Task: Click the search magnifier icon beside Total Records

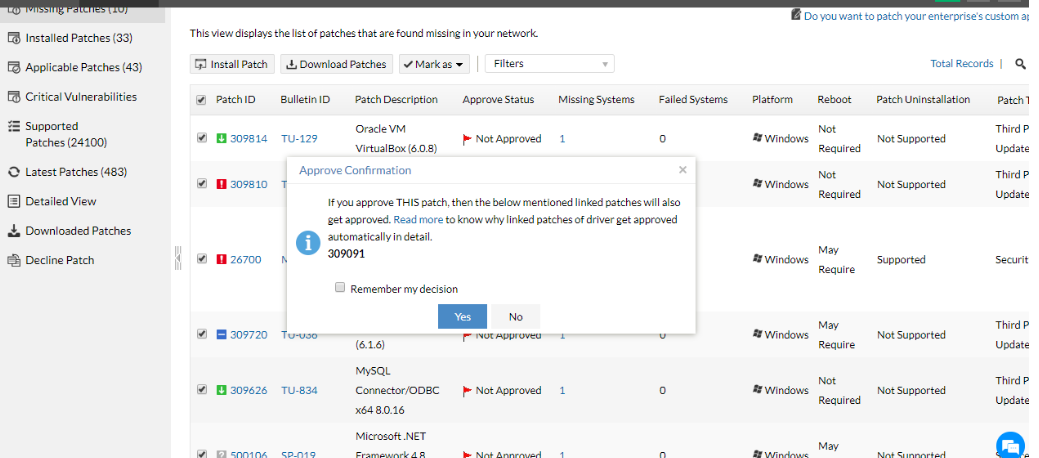Action: pyautogui.click(x=1021, y=64)
